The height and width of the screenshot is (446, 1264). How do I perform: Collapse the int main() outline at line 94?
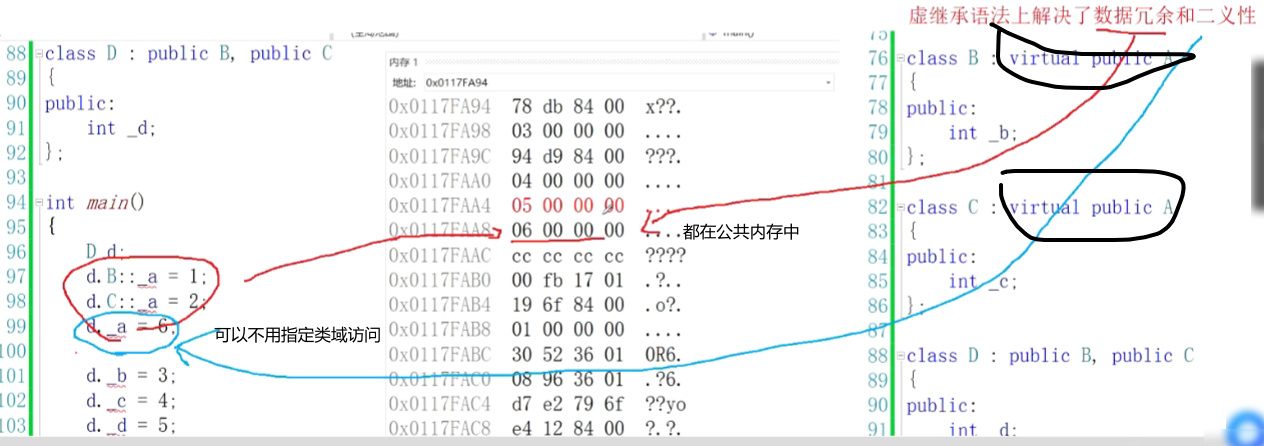40,202
